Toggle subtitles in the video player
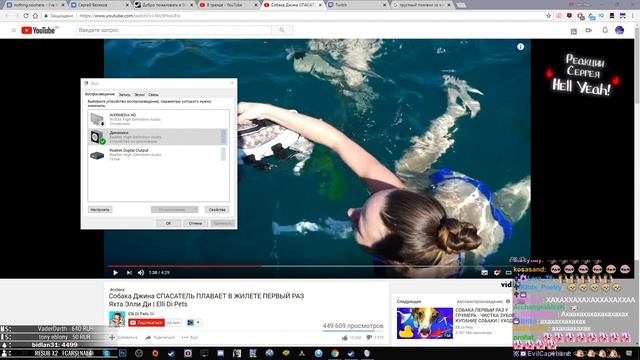Screen dimensions: 640x360 [484, 273]
